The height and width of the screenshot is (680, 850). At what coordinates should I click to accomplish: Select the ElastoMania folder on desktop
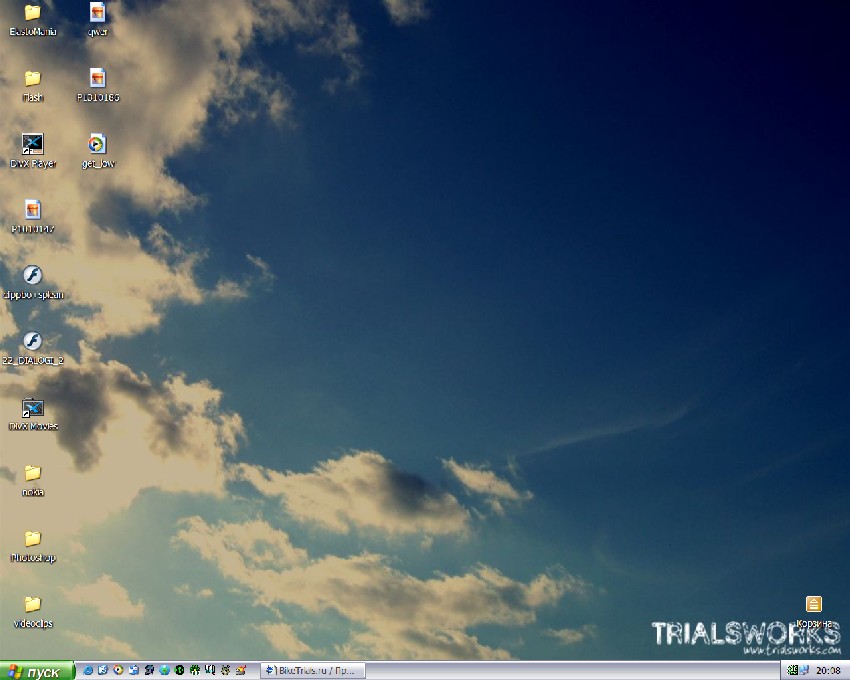tap(33, 13)
